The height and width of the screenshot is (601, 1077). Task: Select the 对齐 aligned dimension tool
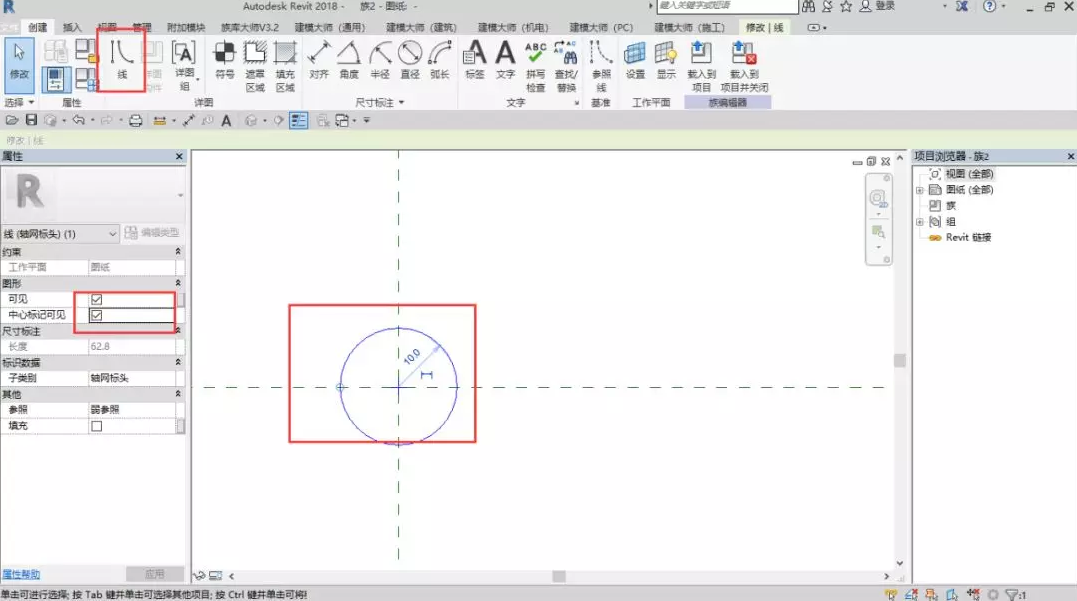[319, 59]
